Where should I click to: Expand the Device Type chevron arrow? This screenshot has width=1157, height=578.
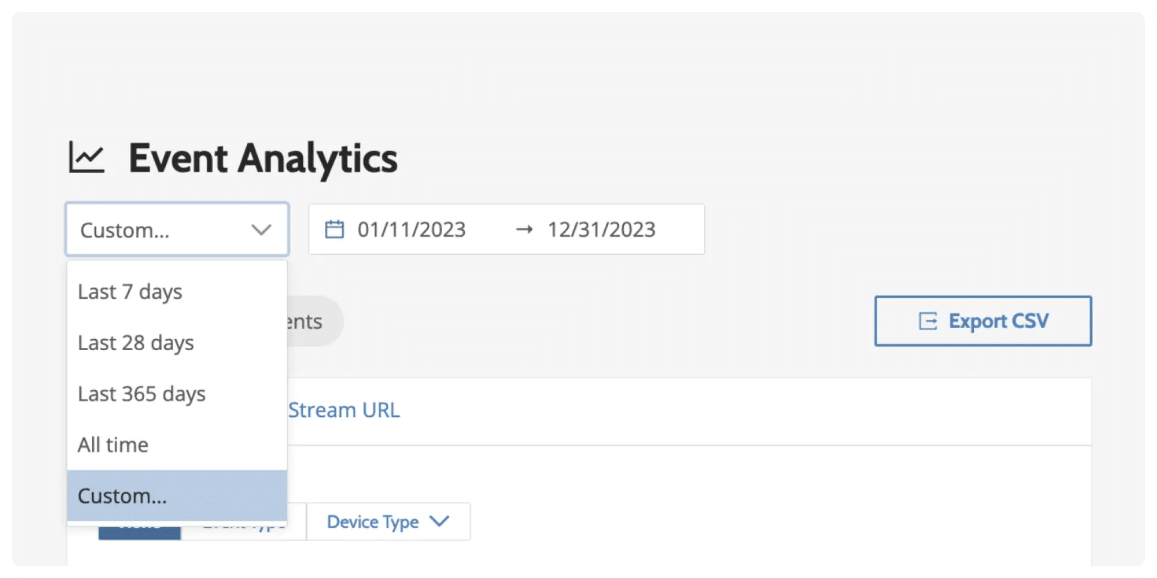point(439,522)
